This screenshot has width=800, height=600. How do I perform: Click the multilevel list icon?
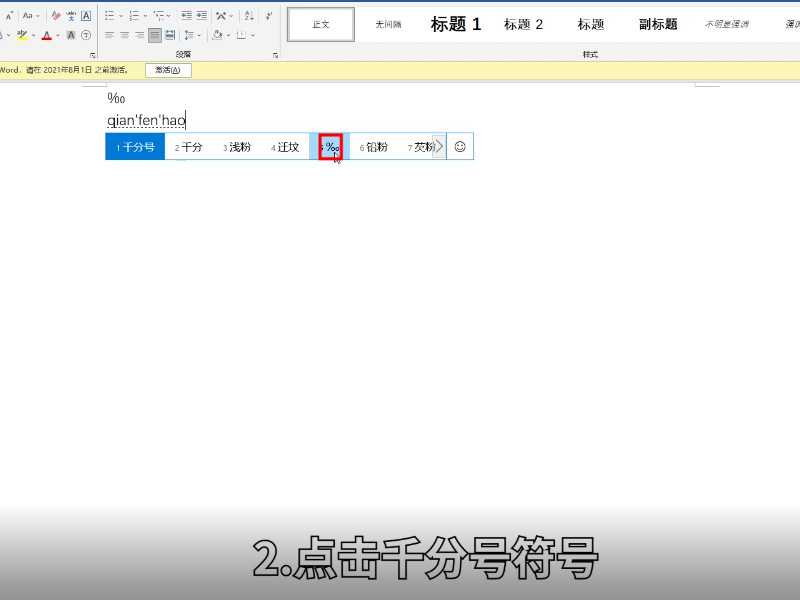point(159,14)
